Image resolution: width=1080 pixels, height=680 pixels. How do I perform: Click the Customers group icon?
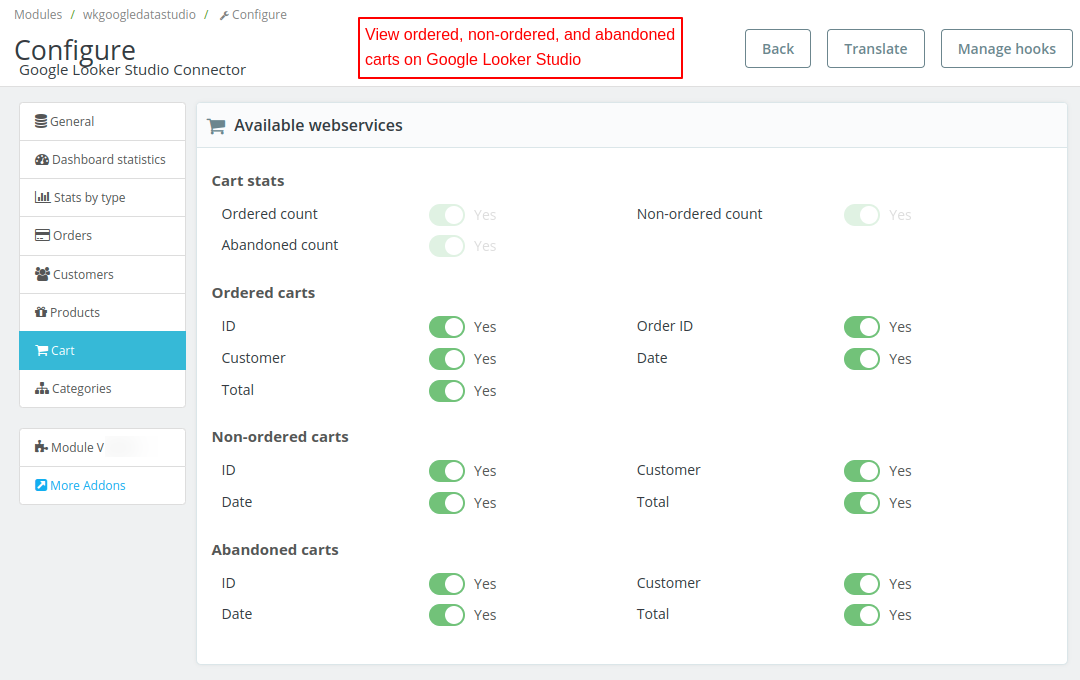click(x=42, y=274)
